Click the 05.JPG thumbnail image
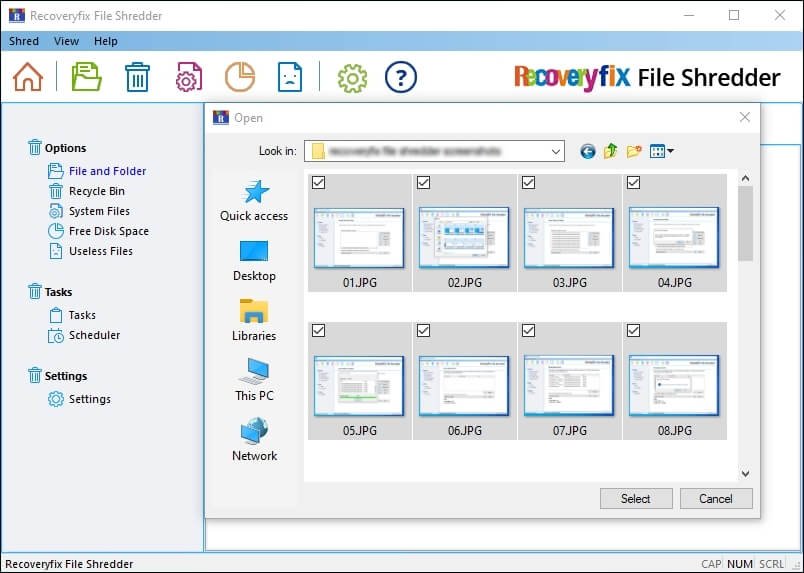This screenshot has height=573, width=804. 359,386
